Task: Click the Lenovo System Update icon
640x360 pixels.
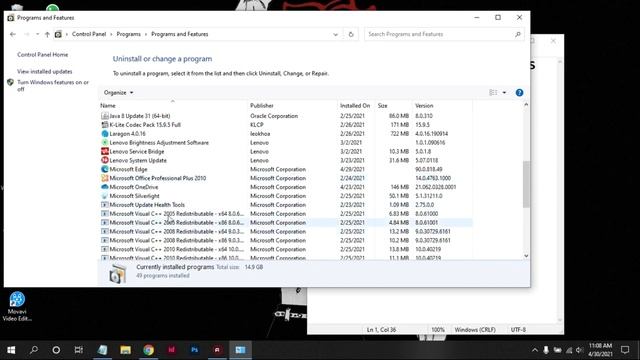Action: point(104,160)
